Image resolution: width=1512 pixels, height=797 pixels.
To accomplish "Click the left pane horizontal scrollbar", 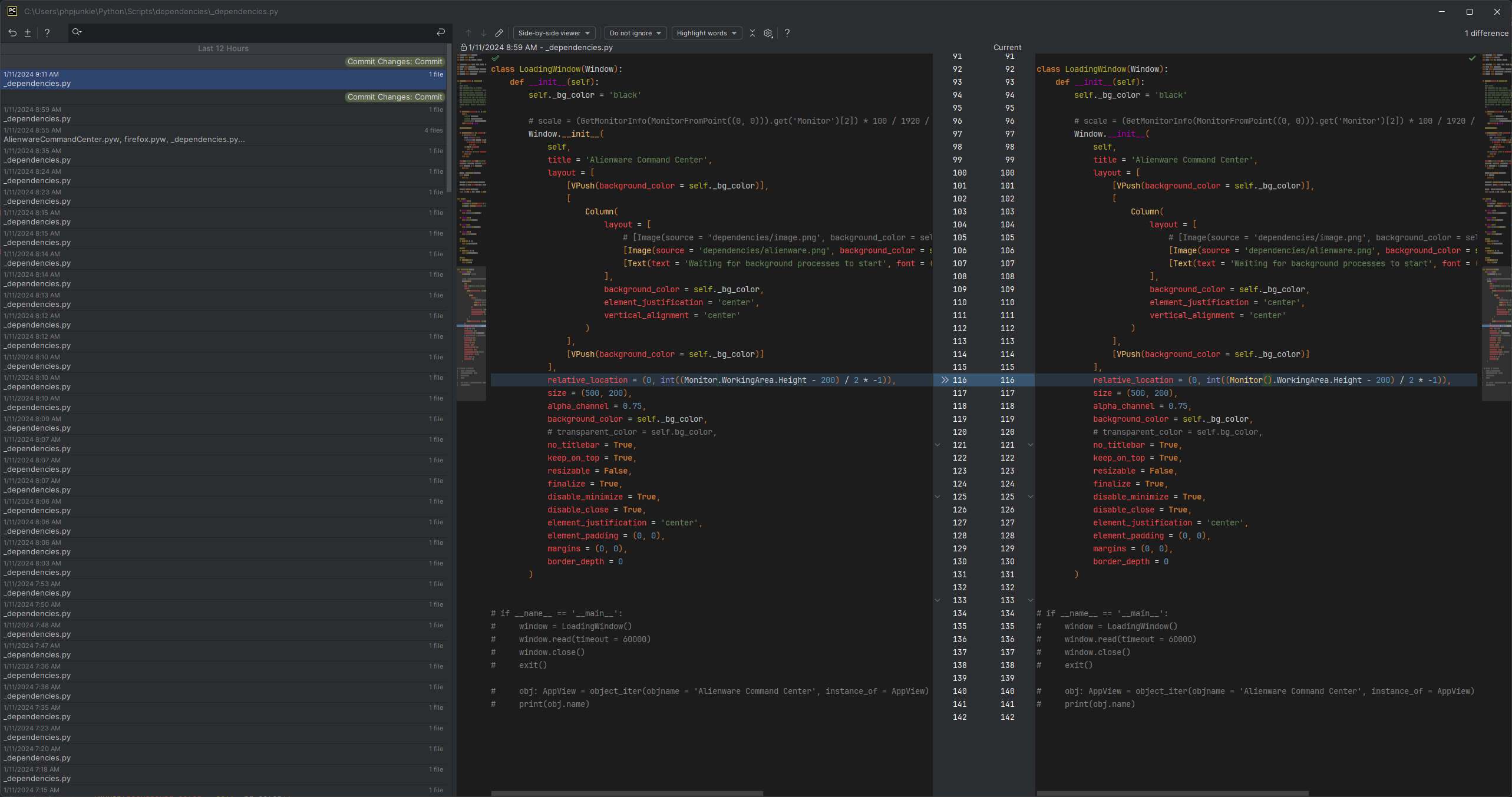I will [x=627, y=793].
